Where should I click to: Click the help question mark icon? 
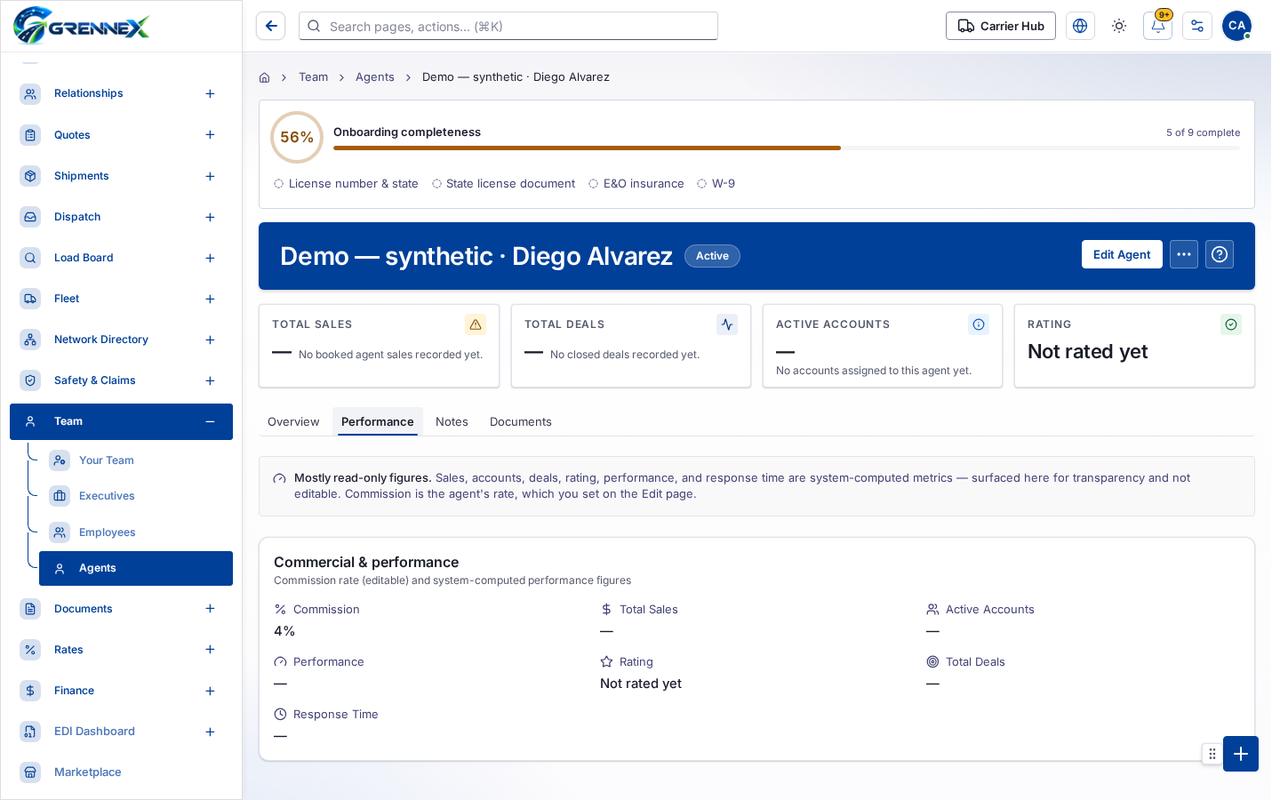pos(1219,254)
